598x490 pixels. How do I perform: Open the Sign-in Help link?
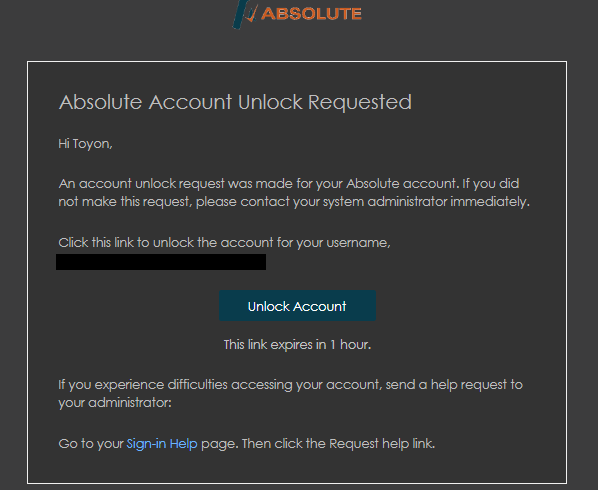(x=162, y=443)
